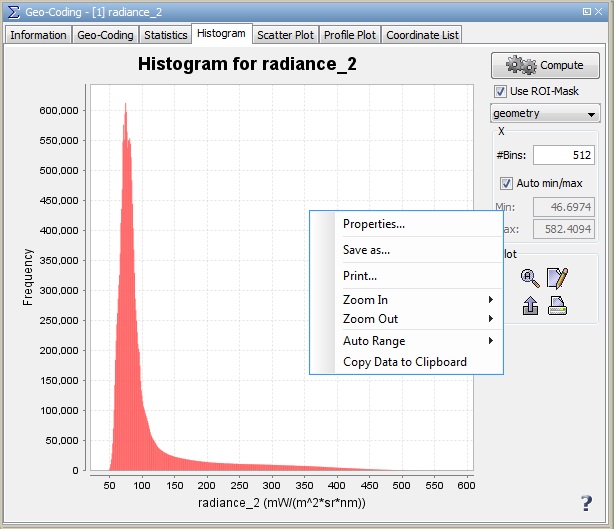Select Copy Data to Clipboard
615x529 pixels.
point(405,362)
